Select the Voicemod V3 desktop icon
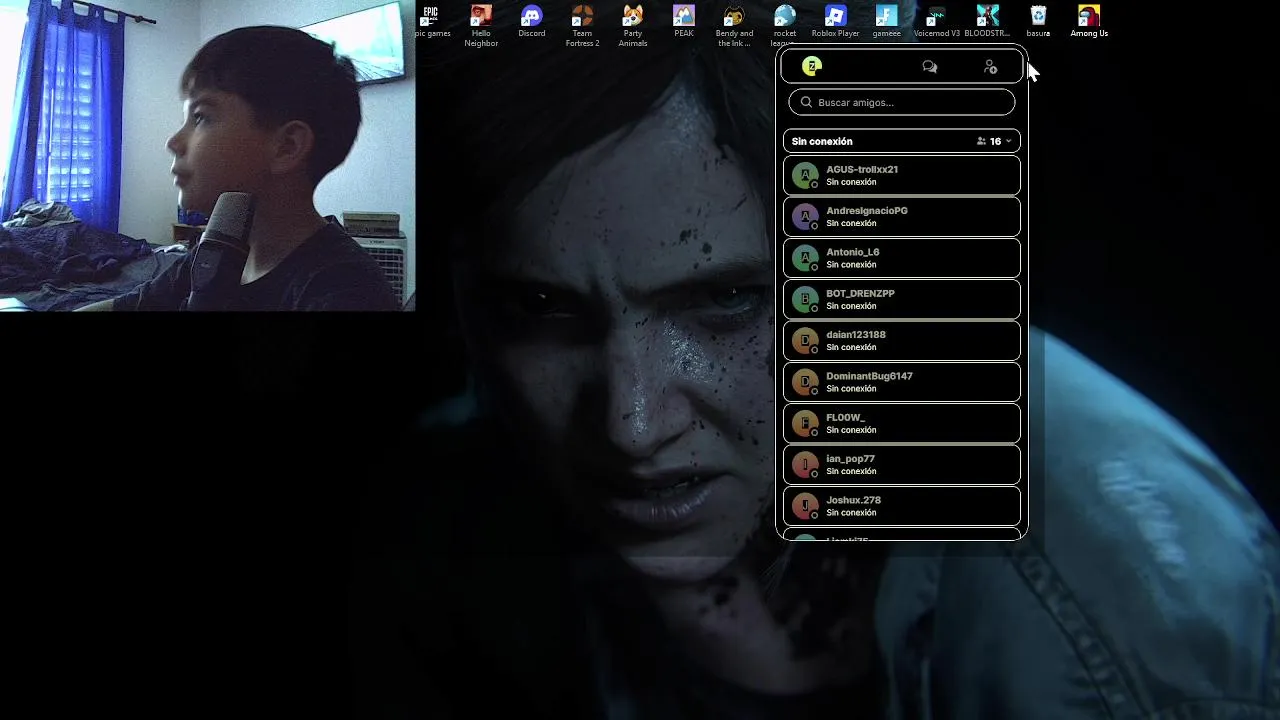 (936, 23)
